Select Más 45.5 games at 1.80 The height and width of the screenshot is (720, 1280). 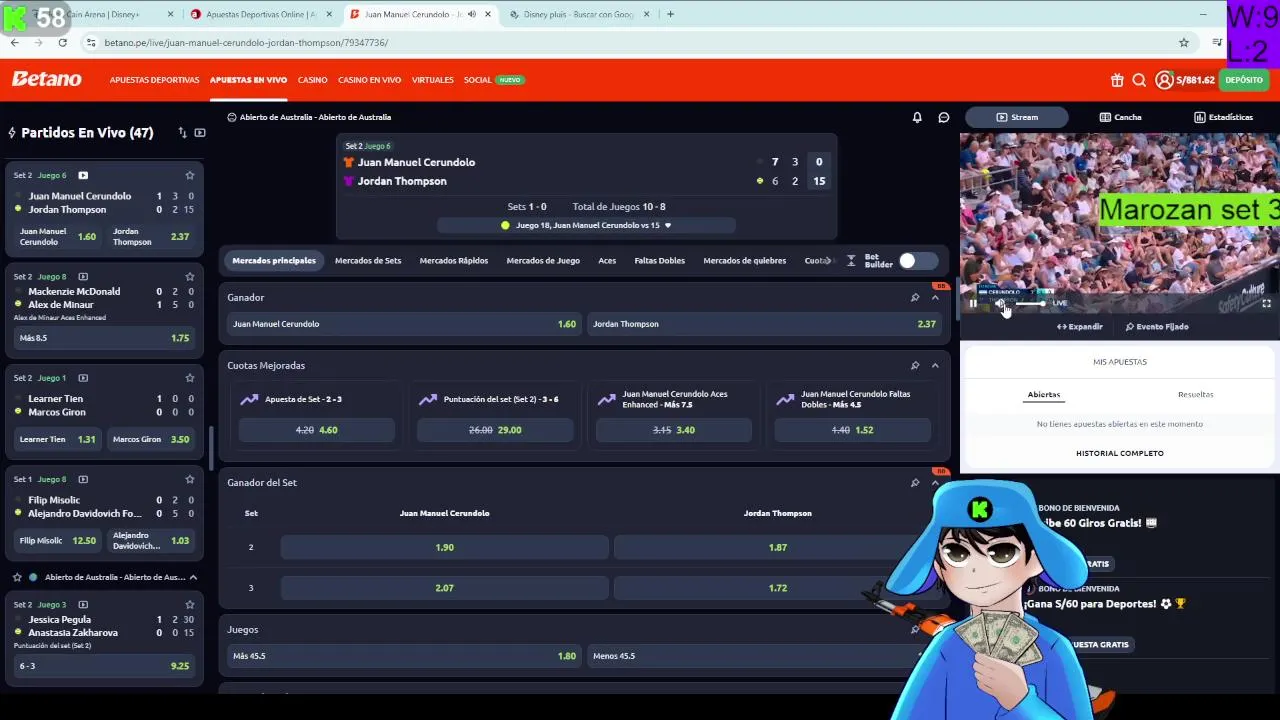[404, 656]
